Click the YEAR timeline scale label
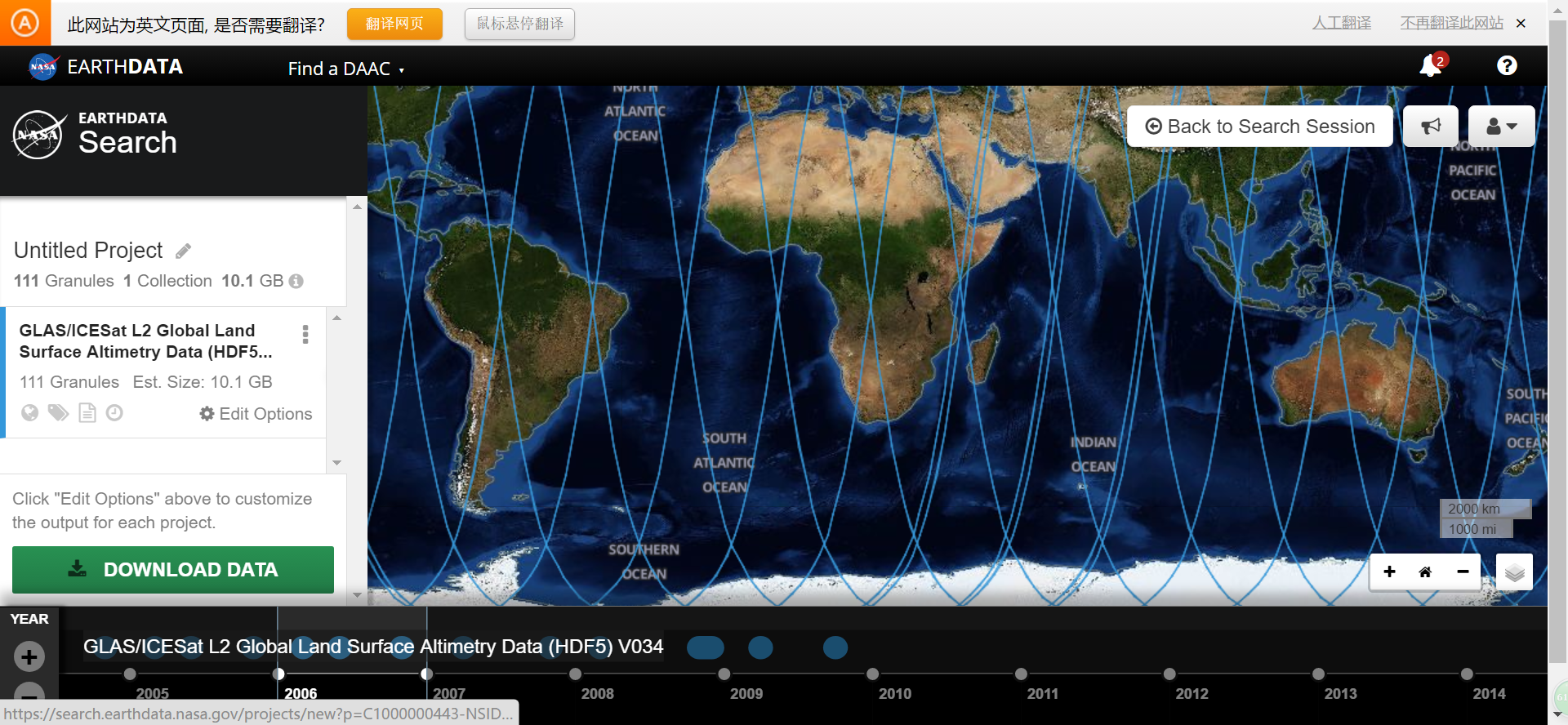The image size is (1568, 725). pyautogui.click(x=29, y=619)
